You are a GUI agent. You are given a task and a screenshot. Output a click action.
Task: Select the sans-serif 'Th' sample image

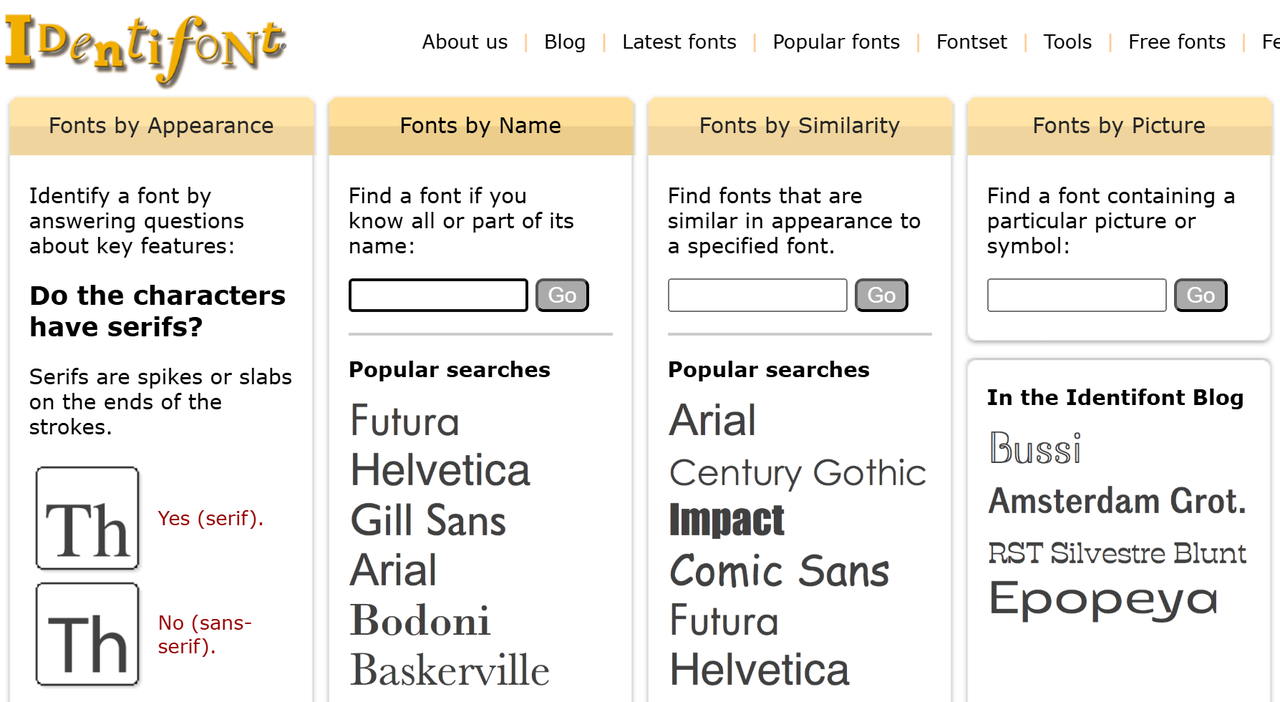(88, 634)
